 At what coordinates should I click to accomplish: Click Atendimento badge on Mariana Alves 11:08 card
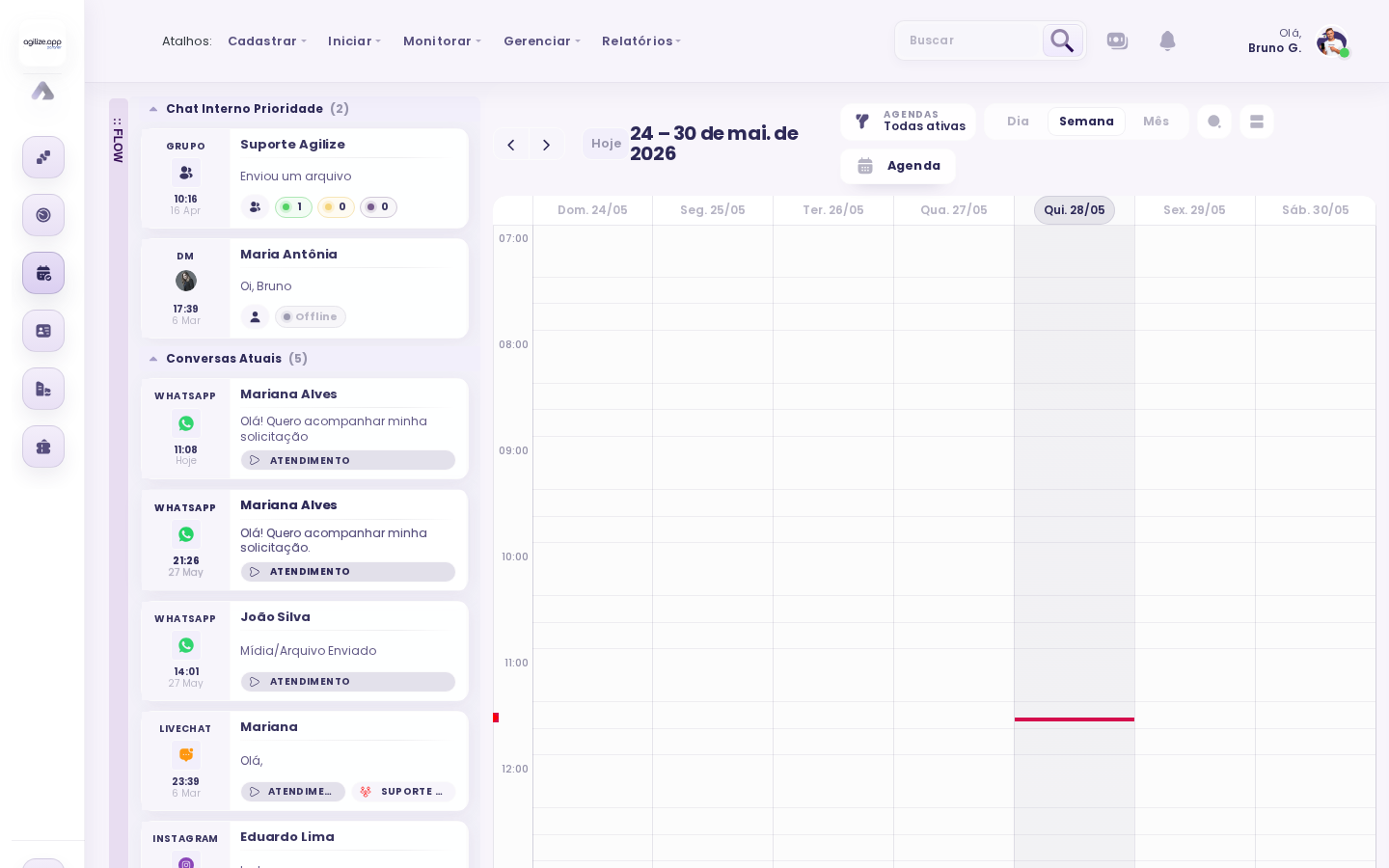point(348,461)
